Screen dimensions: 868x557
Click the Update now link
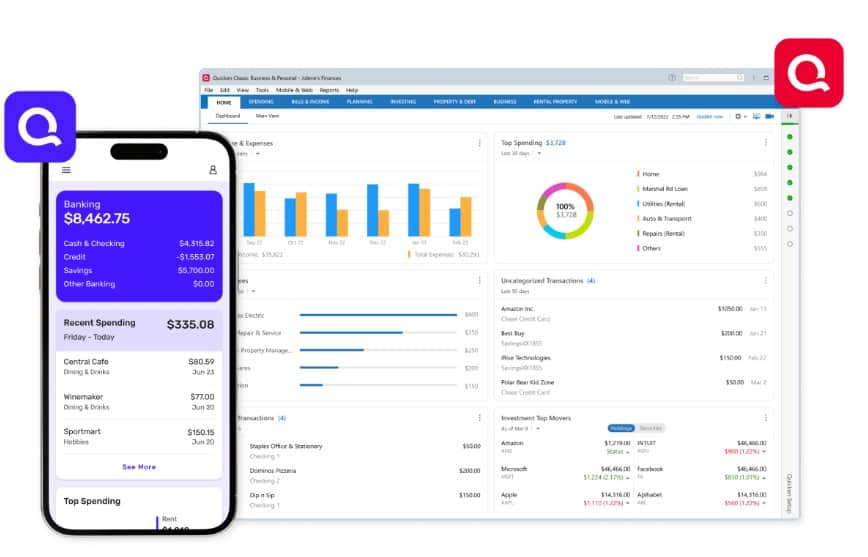tap(710, 117)
